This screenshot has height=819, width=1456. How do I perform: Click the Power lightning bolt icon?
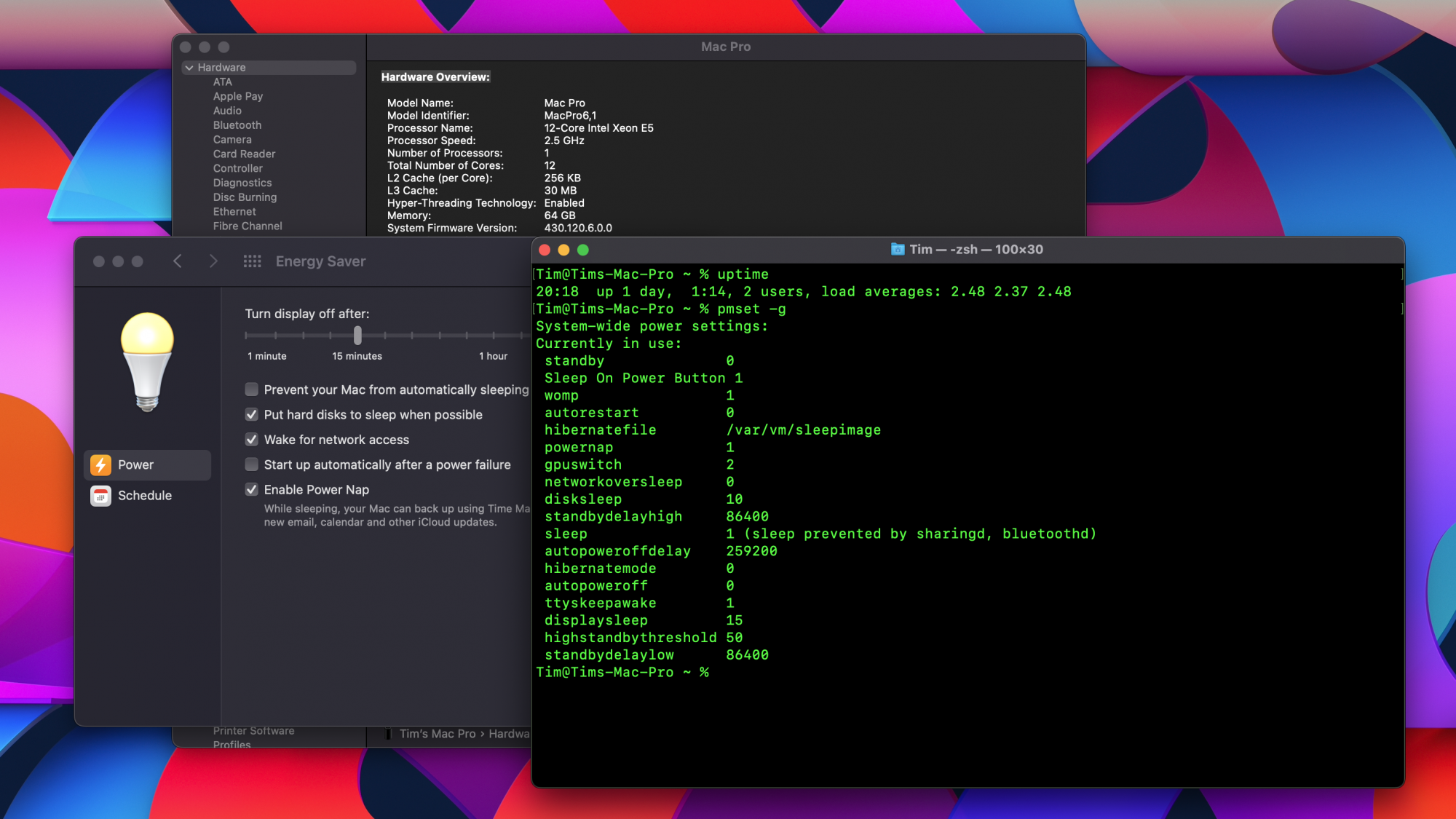coord(100,464)
